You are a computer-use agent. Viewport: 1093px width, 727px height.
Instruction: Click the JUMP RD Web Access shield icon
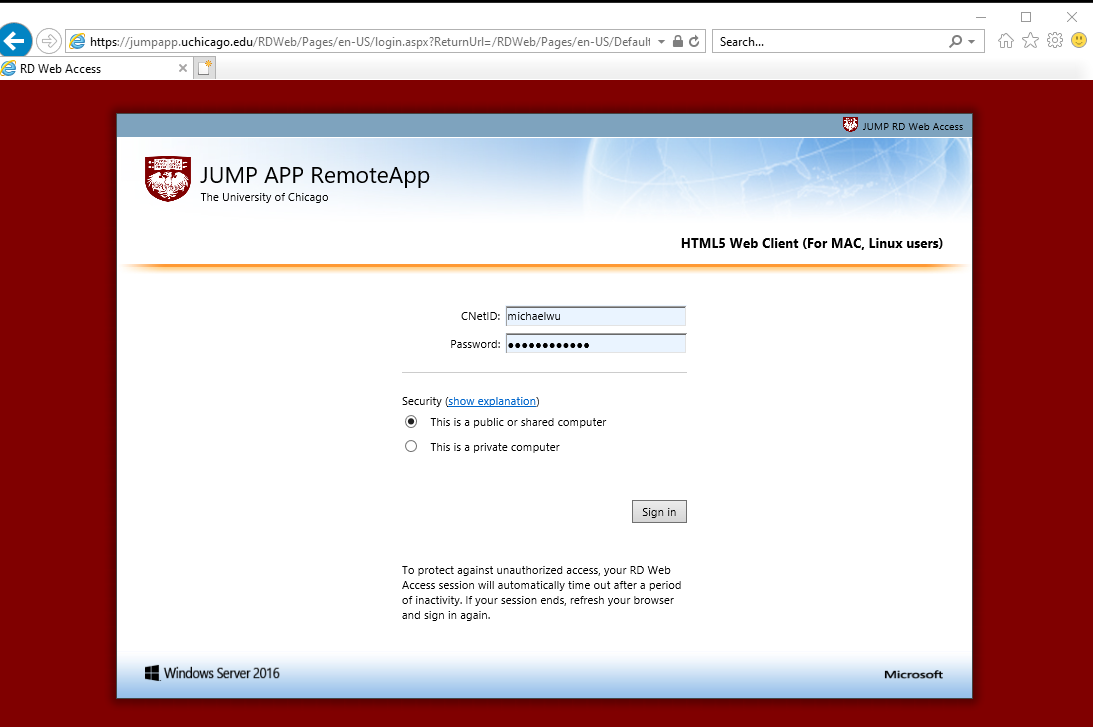coord(850,125)
